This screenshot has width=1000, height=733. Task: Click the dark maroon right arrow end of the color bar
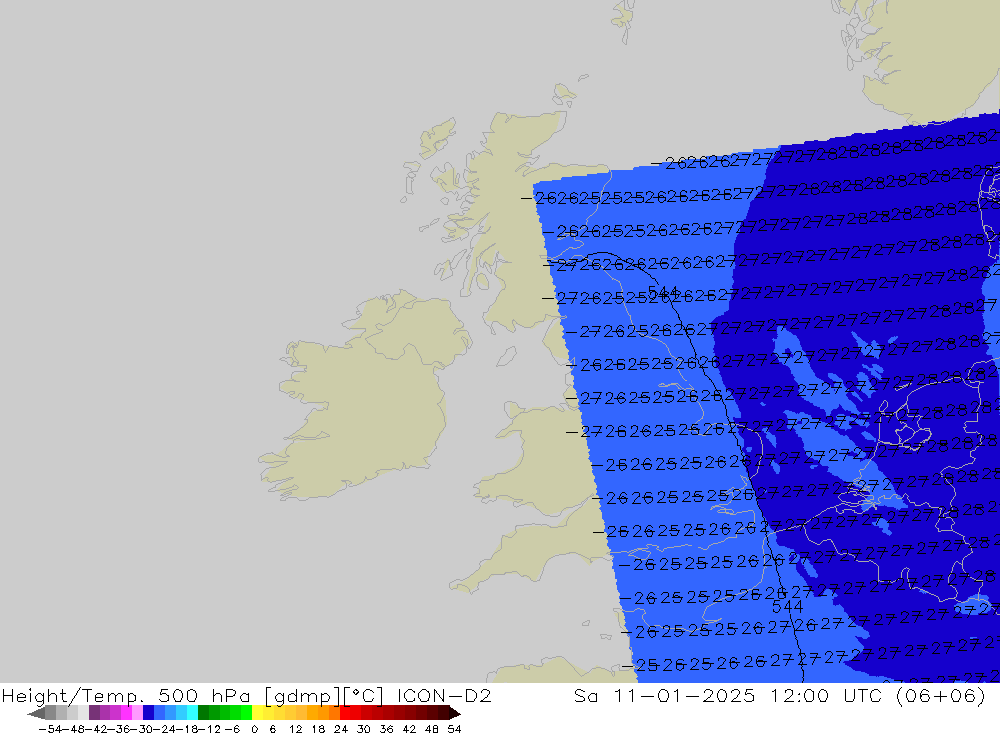click(x=454, y=713)
